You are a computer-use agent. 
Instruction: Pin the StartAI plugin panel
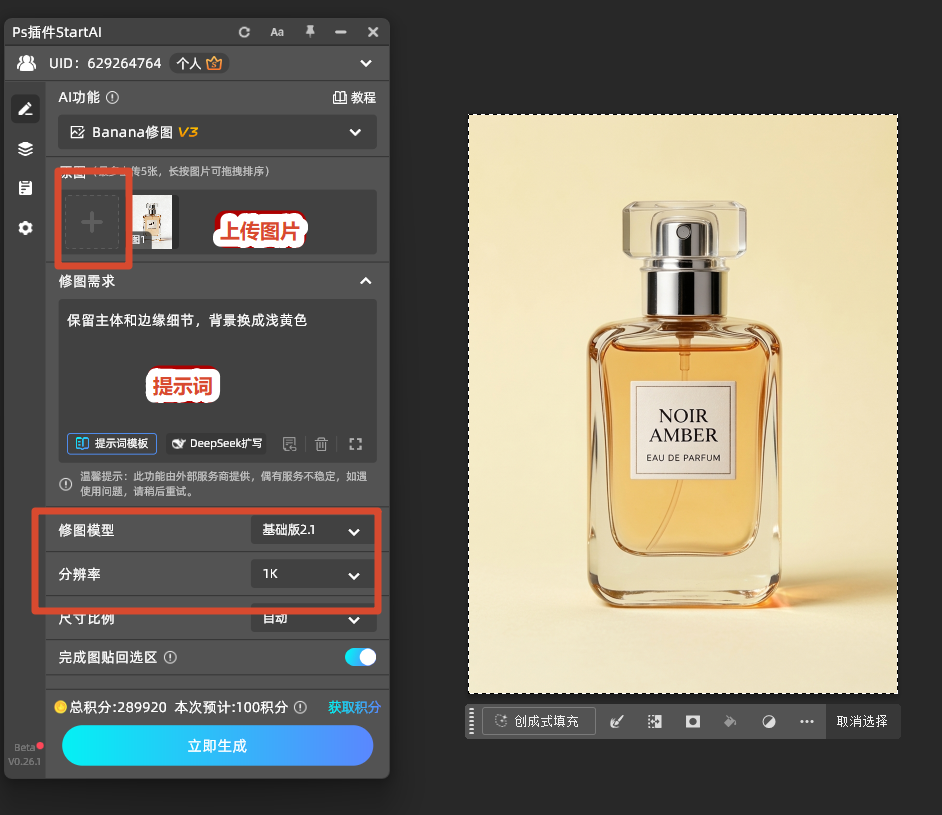coord(310,32)
